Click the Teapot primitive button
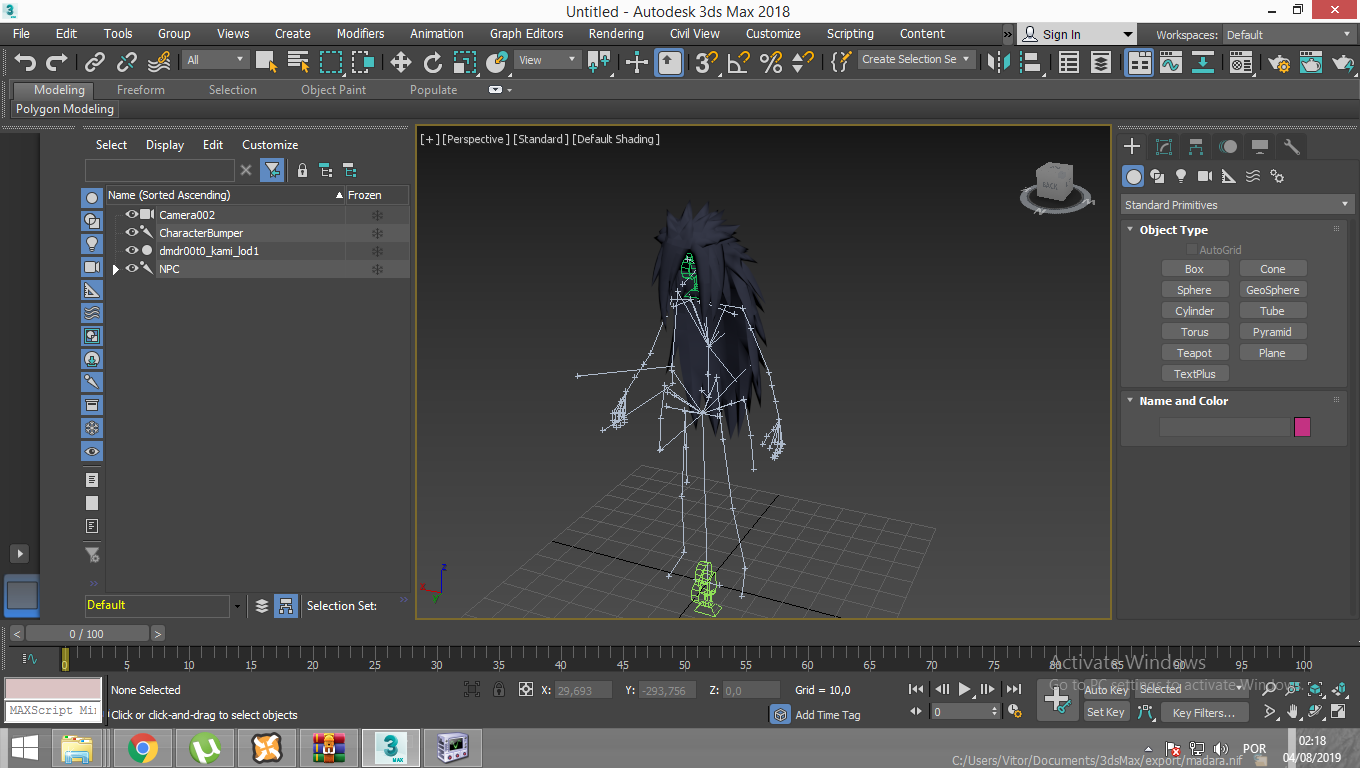This screenshot has height=768, width=1360. coord(1194,353)
